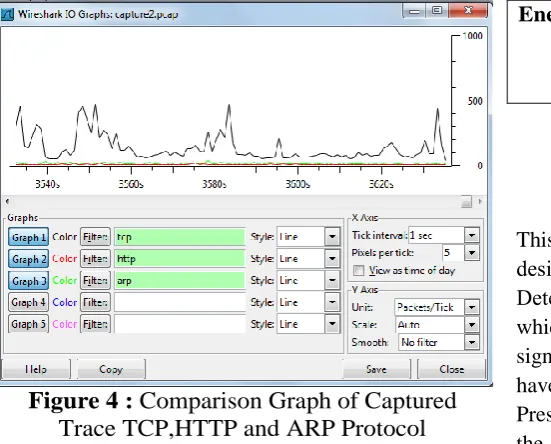
Task: Click the Help button
Action: click(36, 369)
